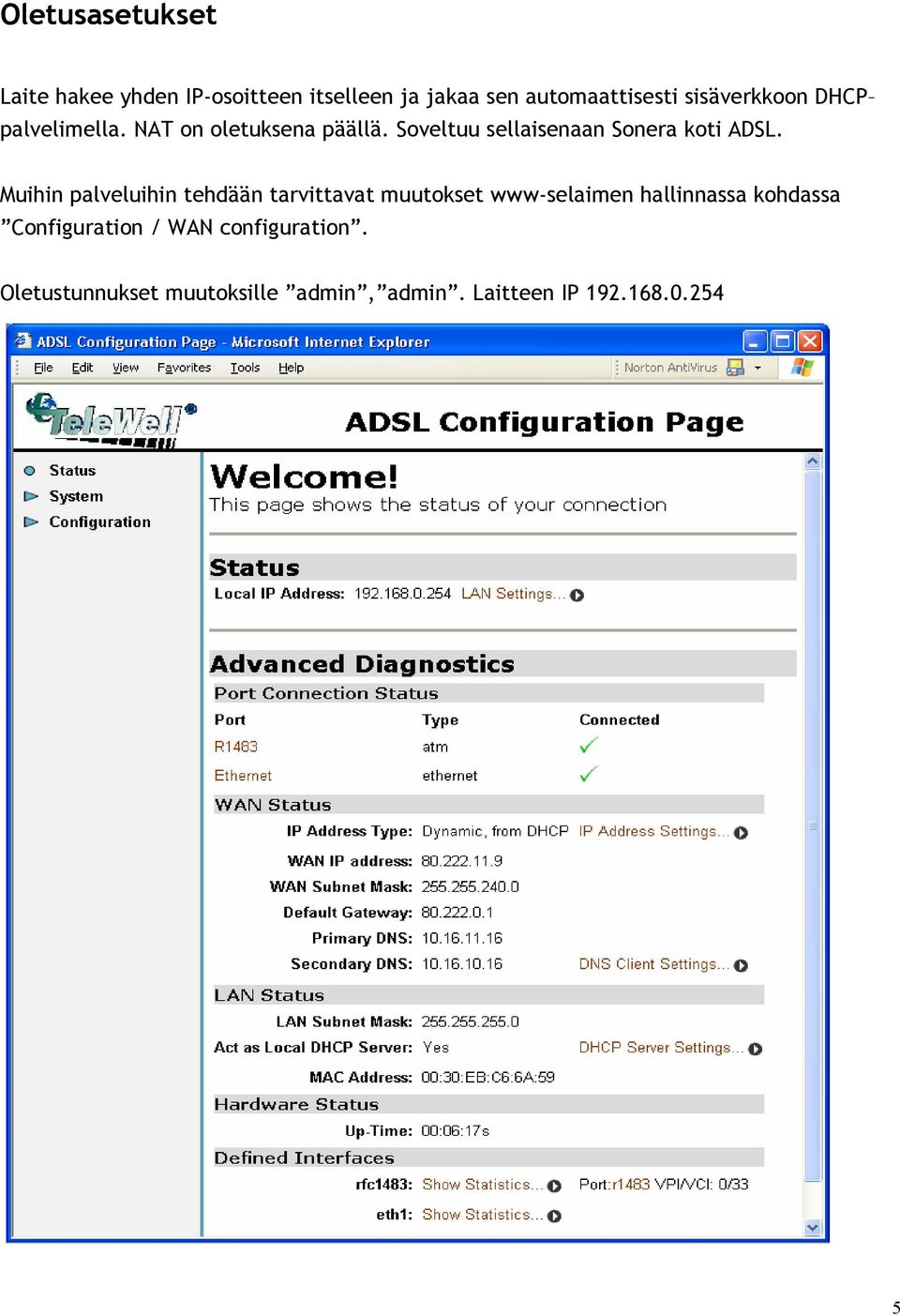The image size is (900, 1316).
Task: Click the Port Connection Status heading
Action: click(x=326, y=693)
